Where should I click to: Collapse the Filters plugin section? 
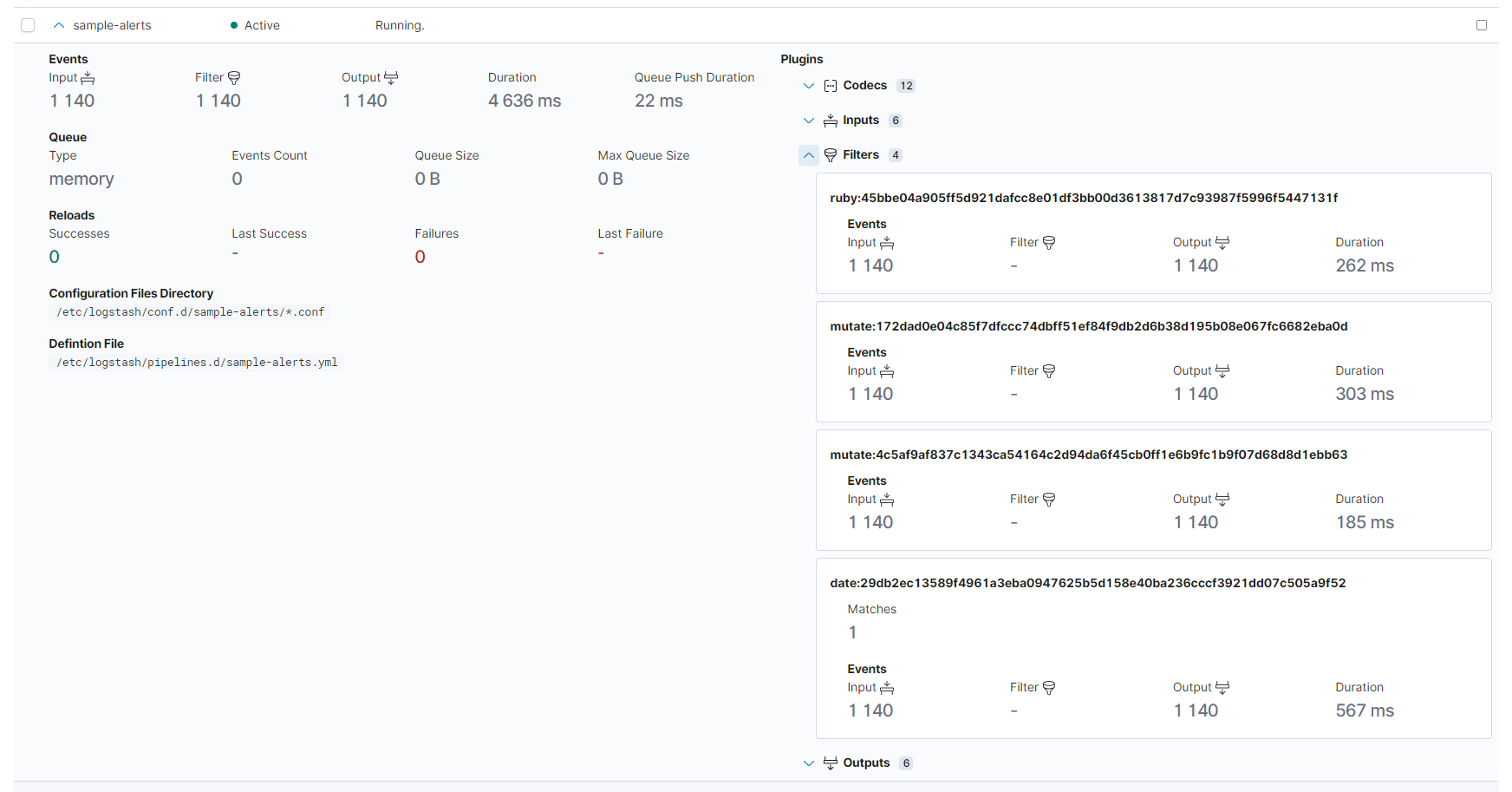[809, 155]
